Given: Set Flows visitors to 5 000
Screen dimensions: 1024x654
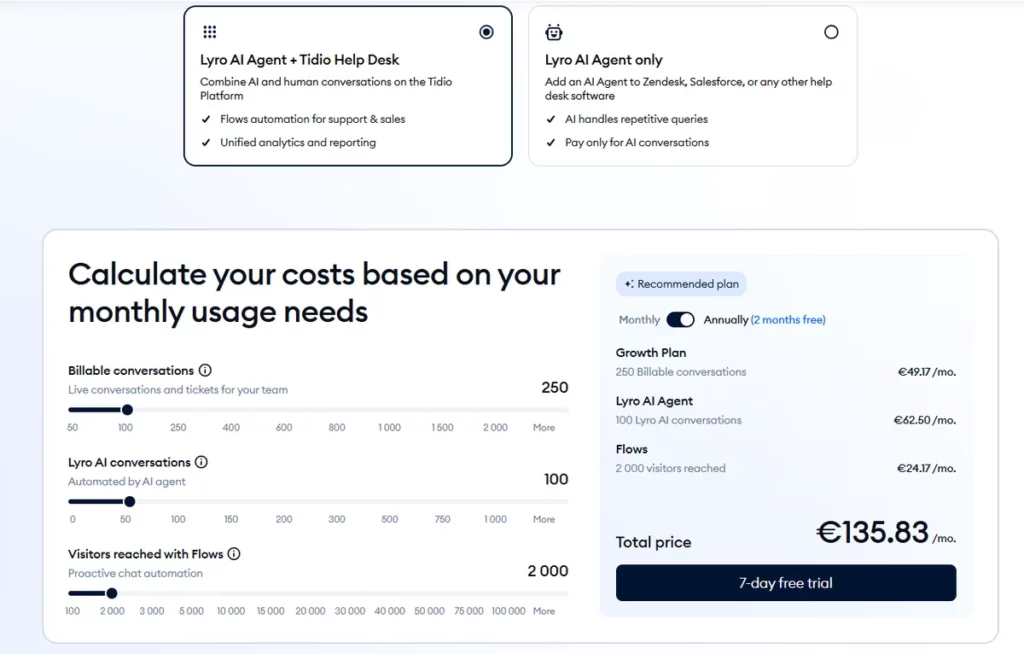Looking at the screenshot, I should click(191, 611).
